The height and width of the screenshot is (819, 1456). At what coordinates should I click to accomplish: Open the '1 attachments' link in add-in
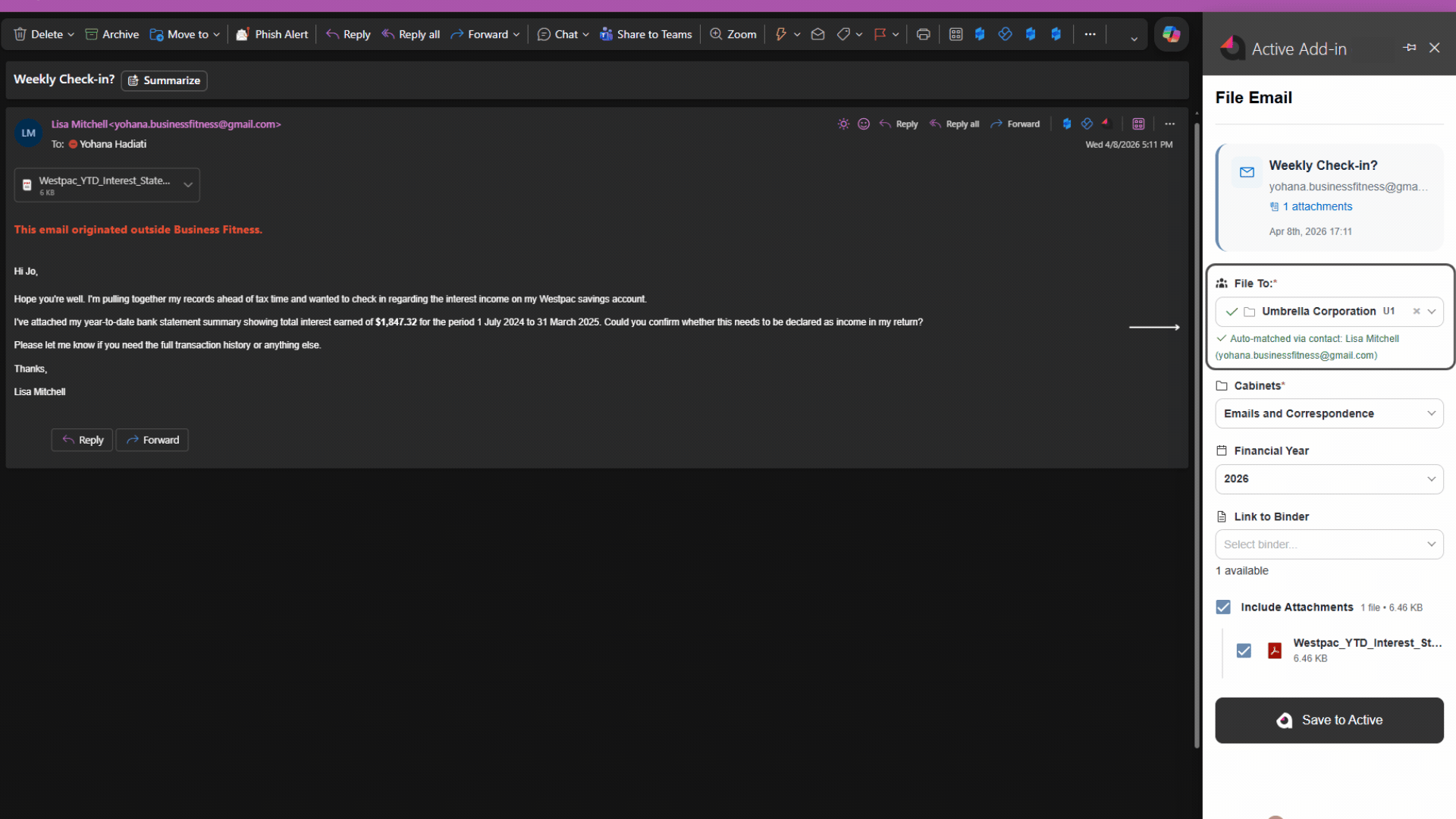pos(1317,206)
